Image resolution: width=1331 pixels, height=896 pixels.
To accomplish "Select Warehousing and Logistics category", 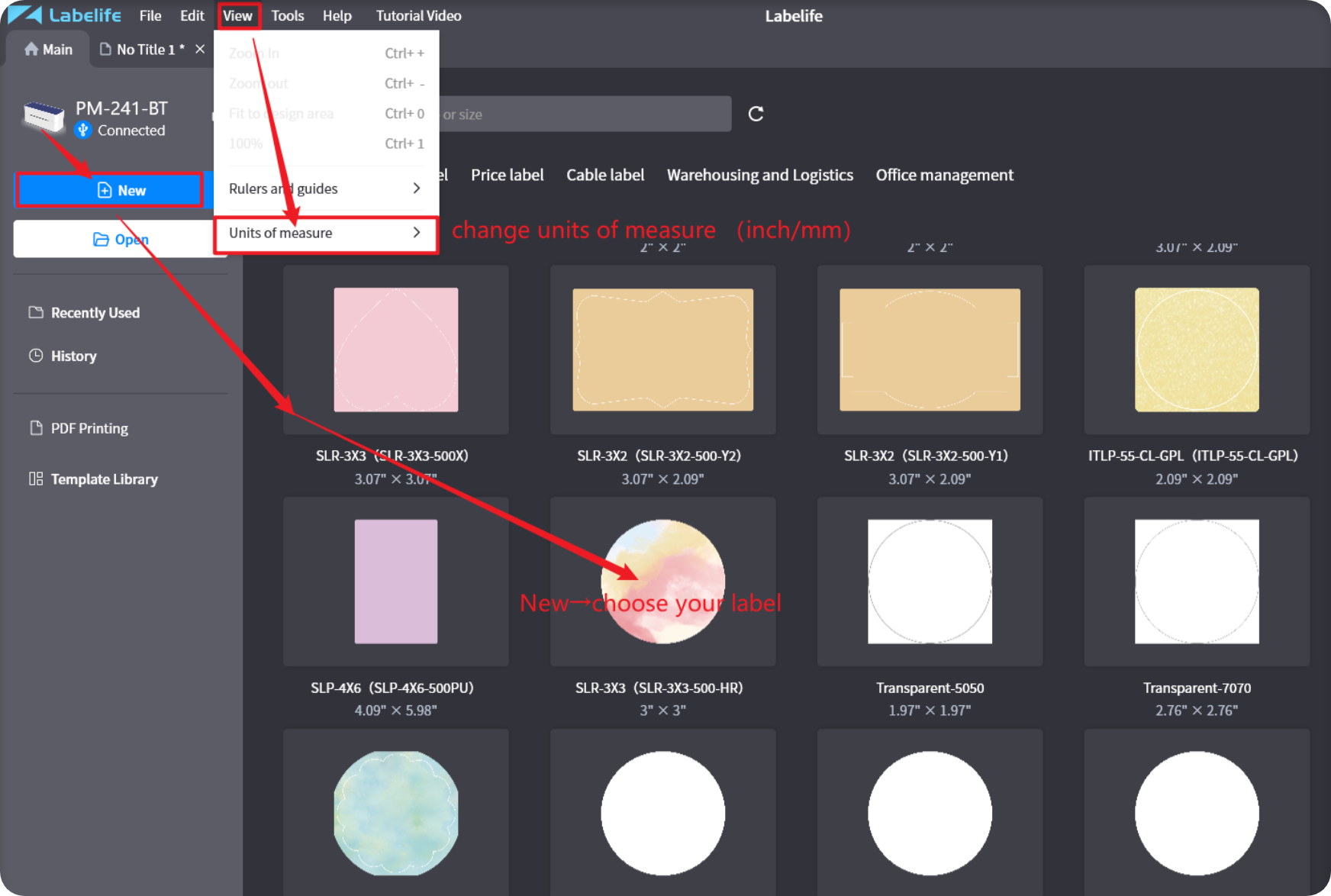I will [759, 175].
